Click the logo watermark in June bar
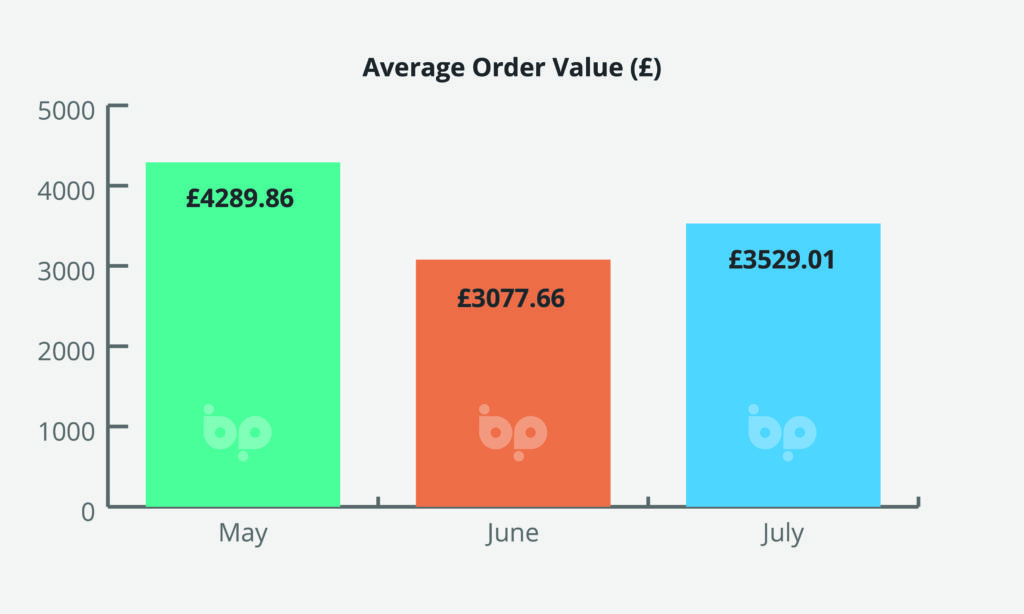This screenshot has height=614, width=1024. 513,432
